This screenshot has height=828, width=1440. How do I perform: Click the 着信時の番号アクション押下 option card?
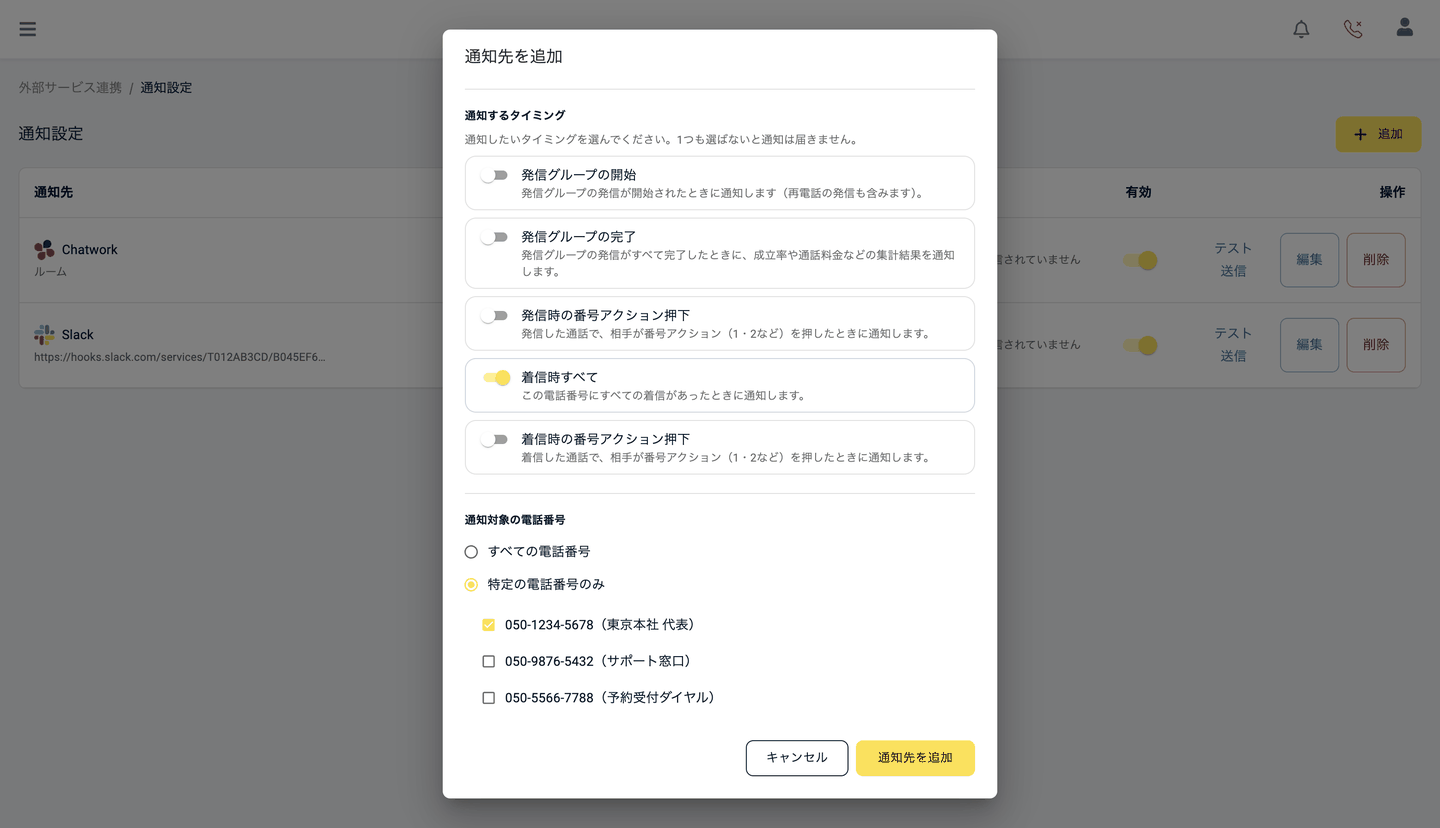[720, 447]
